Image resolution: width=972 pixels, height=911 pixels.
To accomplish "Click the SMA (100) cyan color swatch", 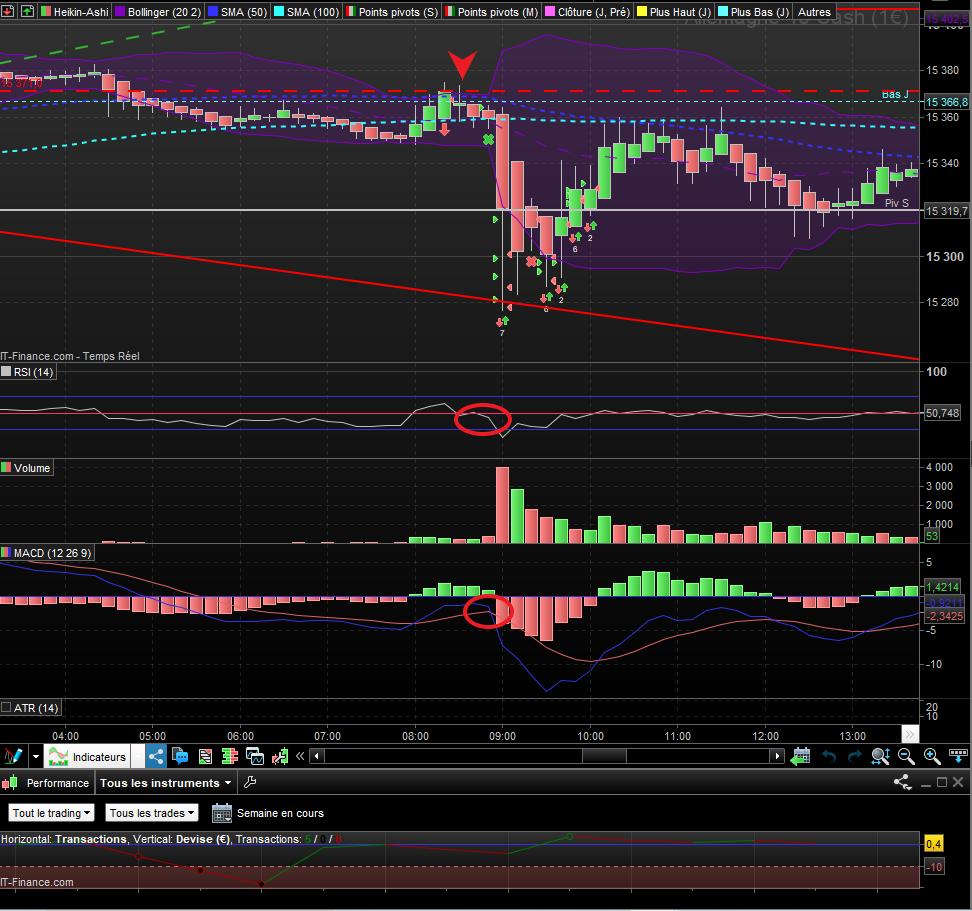I will pyautogui.click(x=279, y=11).
